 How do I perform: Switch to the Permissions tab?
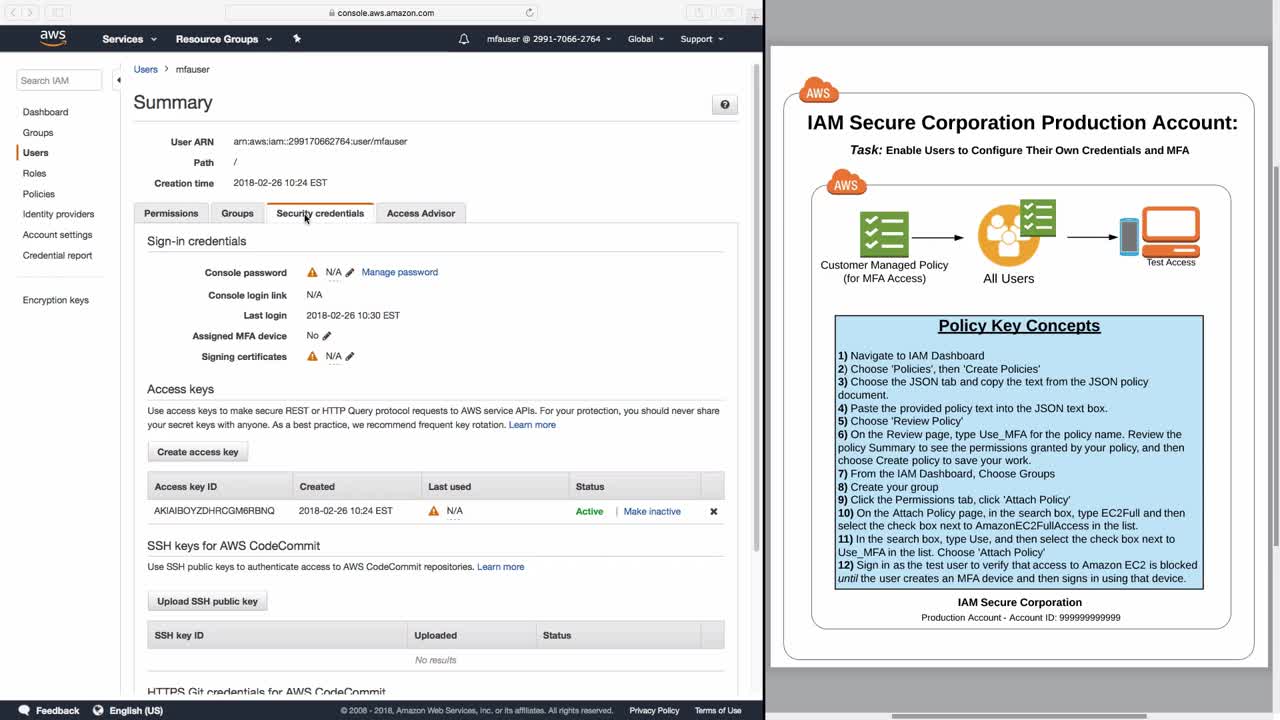click(x=171, y=213)
